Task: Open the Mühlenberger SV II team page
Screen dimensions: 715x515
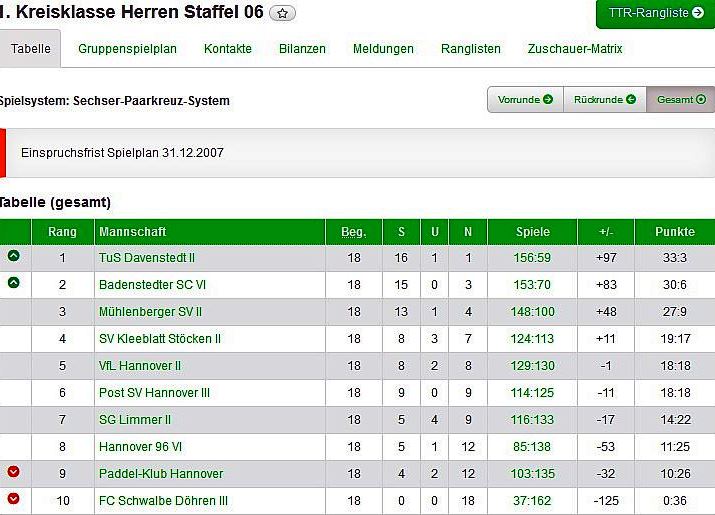Action: tap(150, 312)
